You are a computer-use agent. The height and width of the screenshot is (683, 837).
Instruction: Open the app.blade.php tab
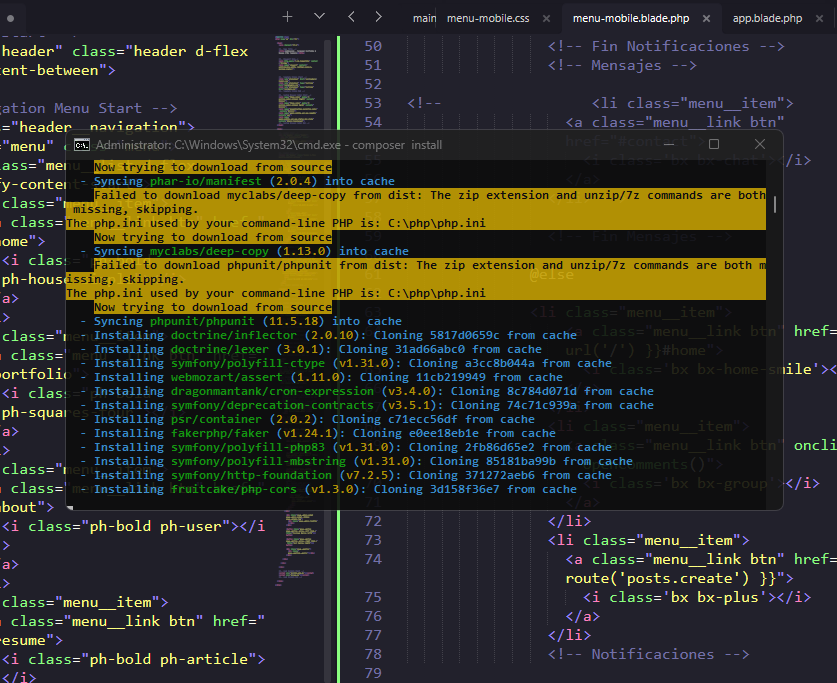pos(767,18)
